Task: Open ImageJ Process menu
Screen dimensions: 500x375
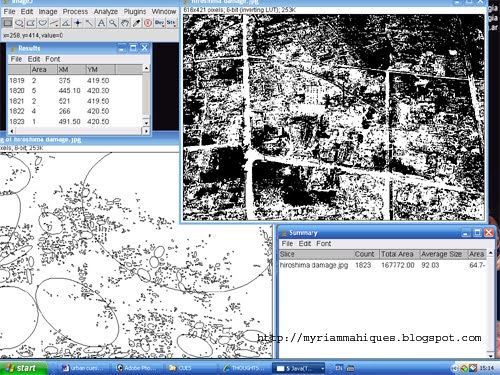Action: point(75,11)
